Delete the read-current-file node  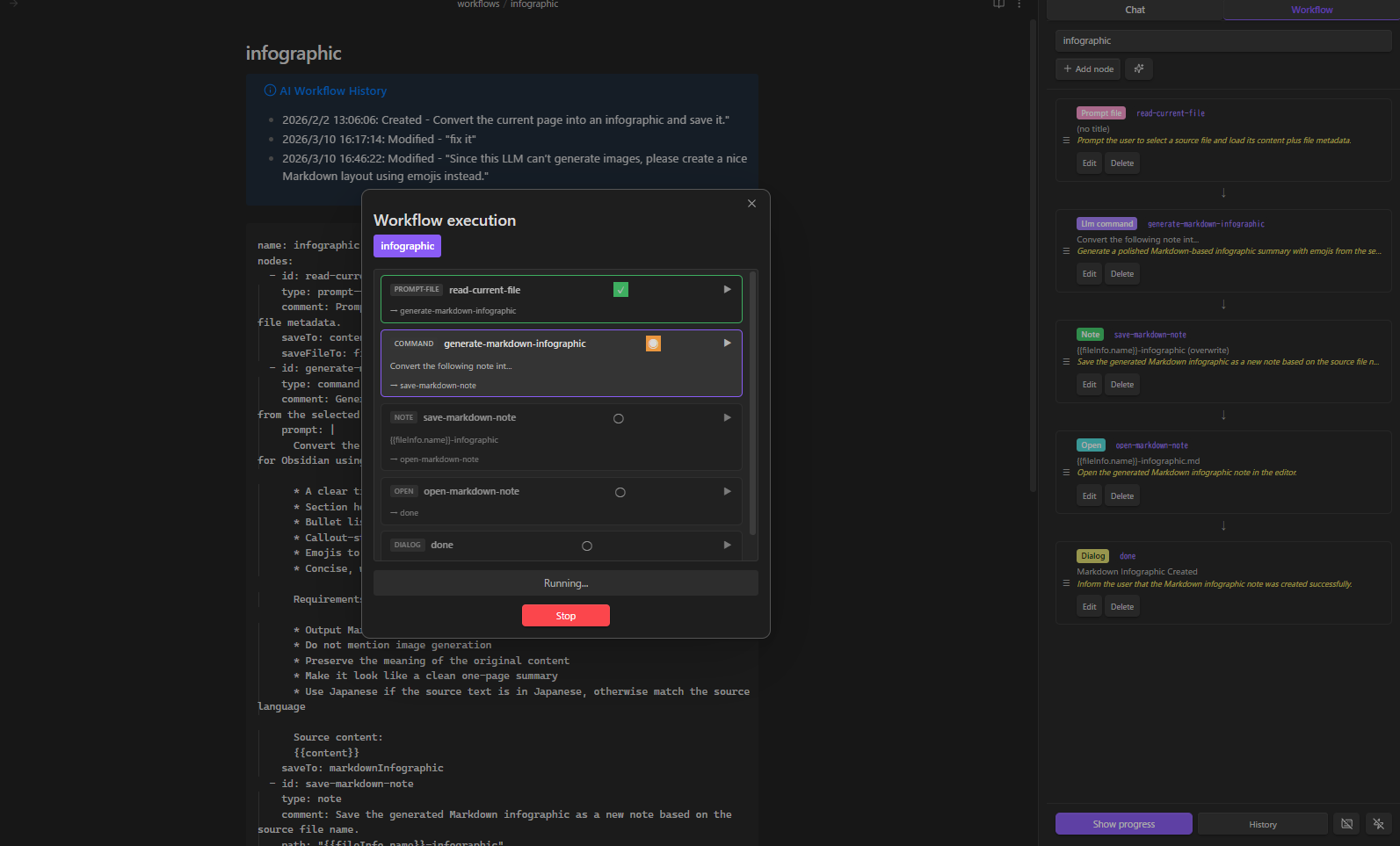tap(1122, 163)
